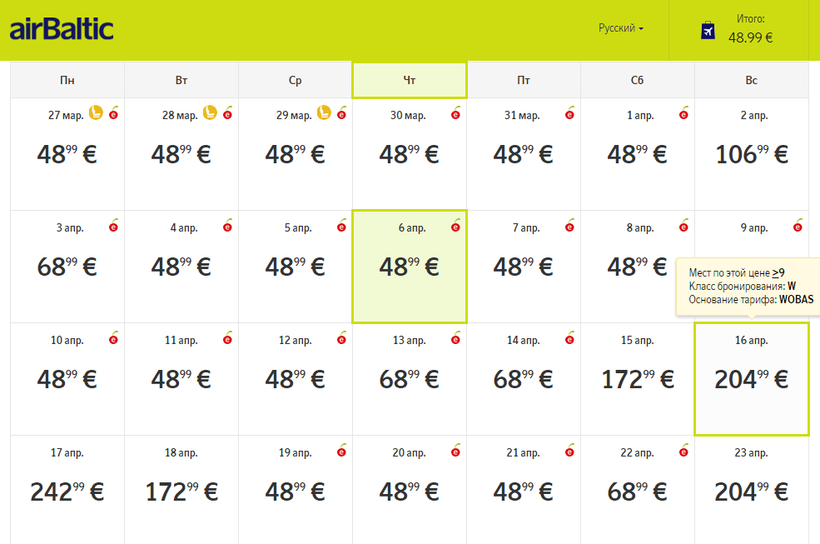
Task: Open the Русский language dropdown
Action: coord(620,29)
